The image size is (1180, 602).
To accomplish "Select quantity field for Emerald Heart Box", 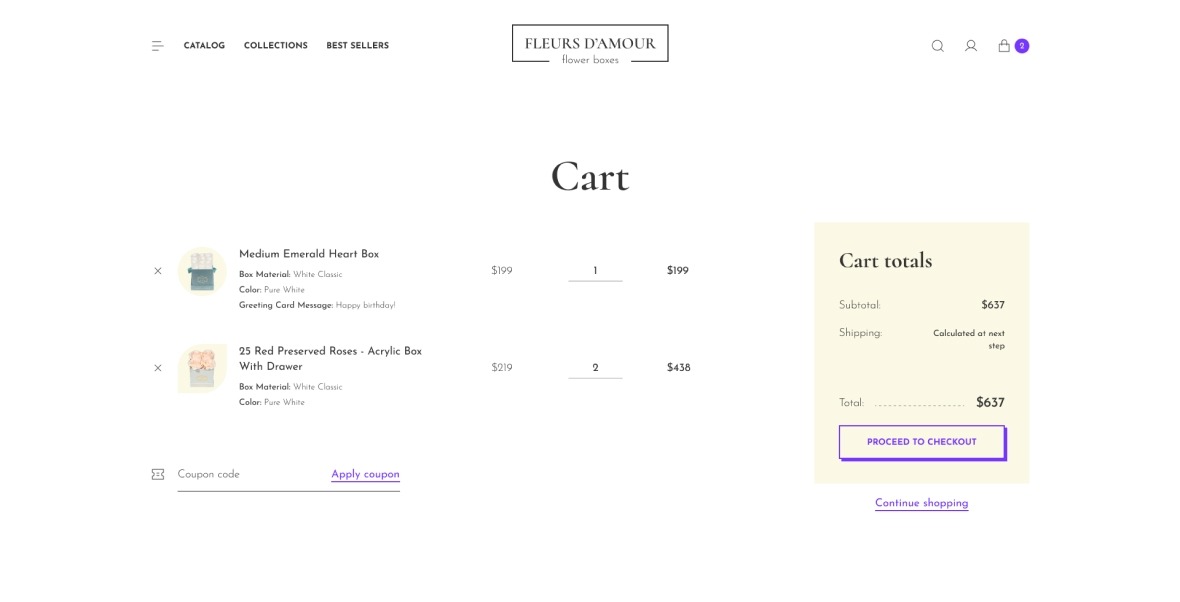I will [x=595, y=271].
